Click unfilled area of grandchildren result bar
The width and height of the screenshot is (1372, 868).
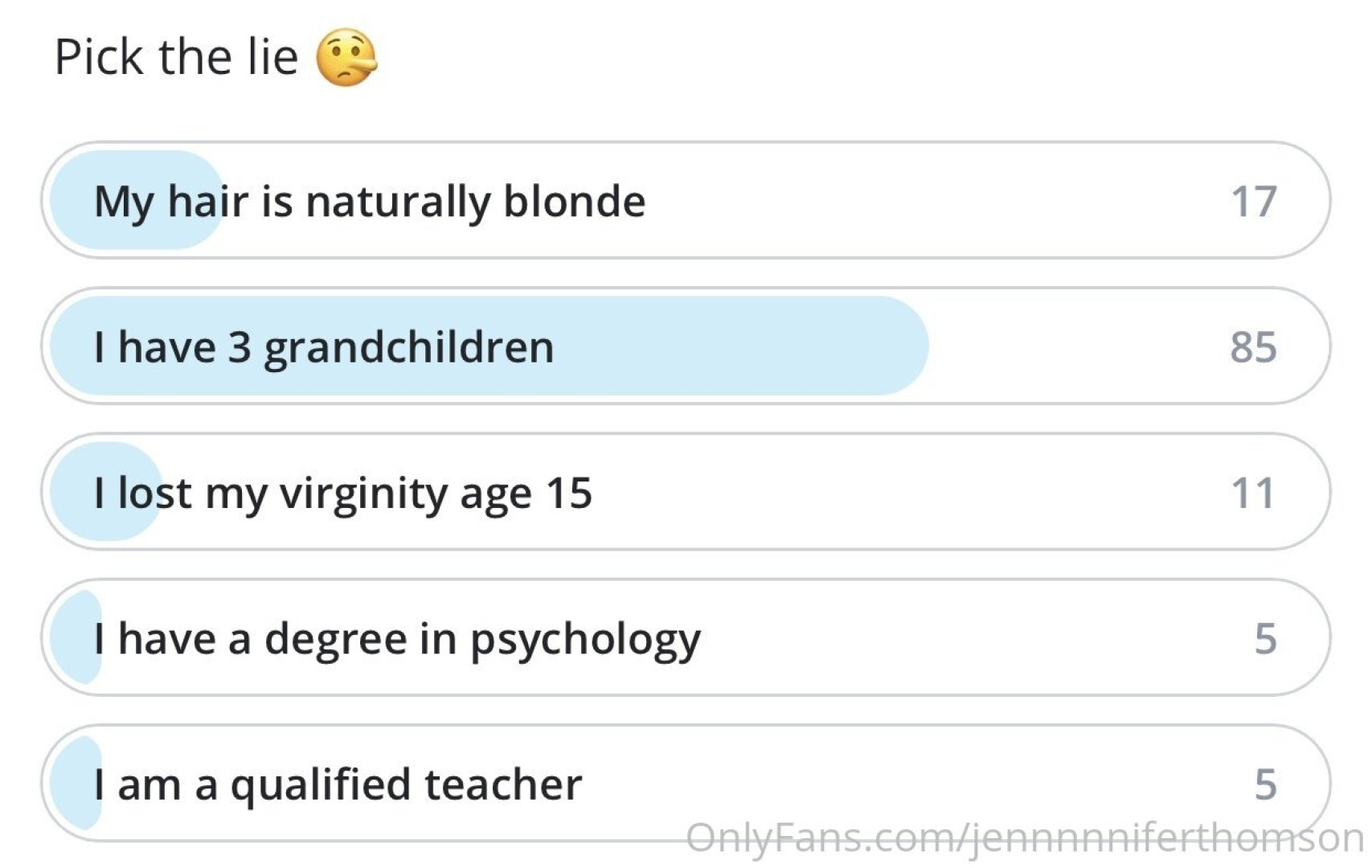coord(1069,347)
